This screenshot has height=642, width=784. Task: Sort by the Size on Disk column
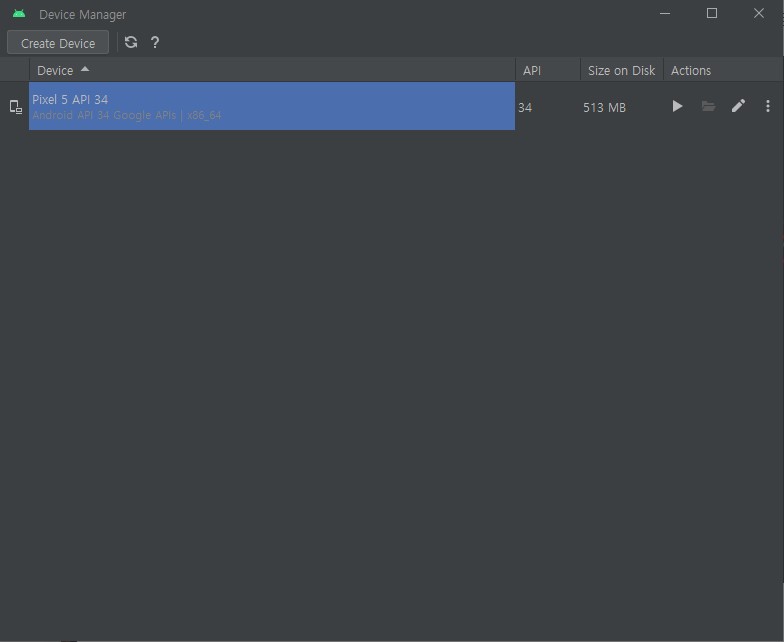[622, 70]
